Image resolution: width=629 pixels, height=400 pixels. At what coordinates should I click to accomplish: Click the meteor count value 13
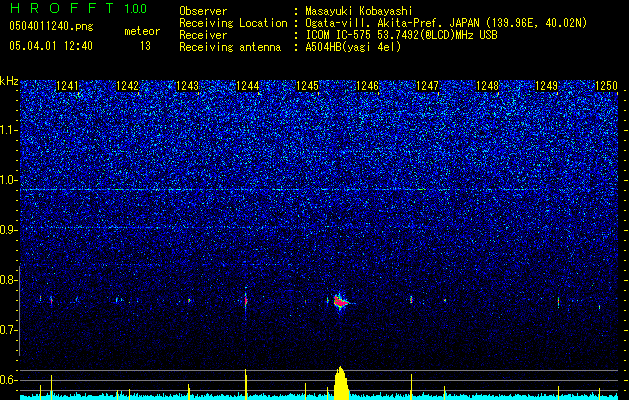tap(145, 46)
